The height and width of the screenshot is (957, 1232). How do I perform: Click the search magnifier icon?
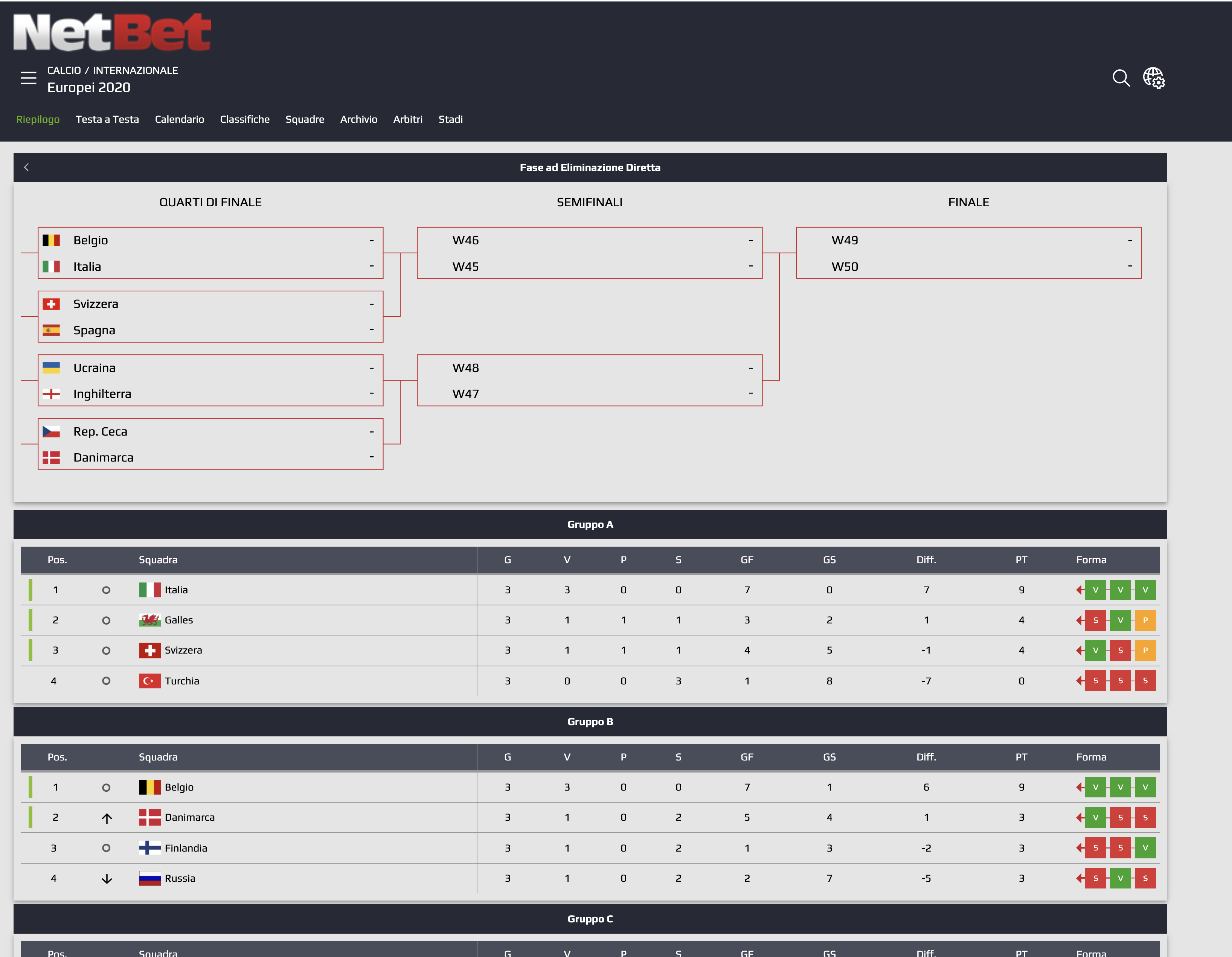(x=1121, y=78)
